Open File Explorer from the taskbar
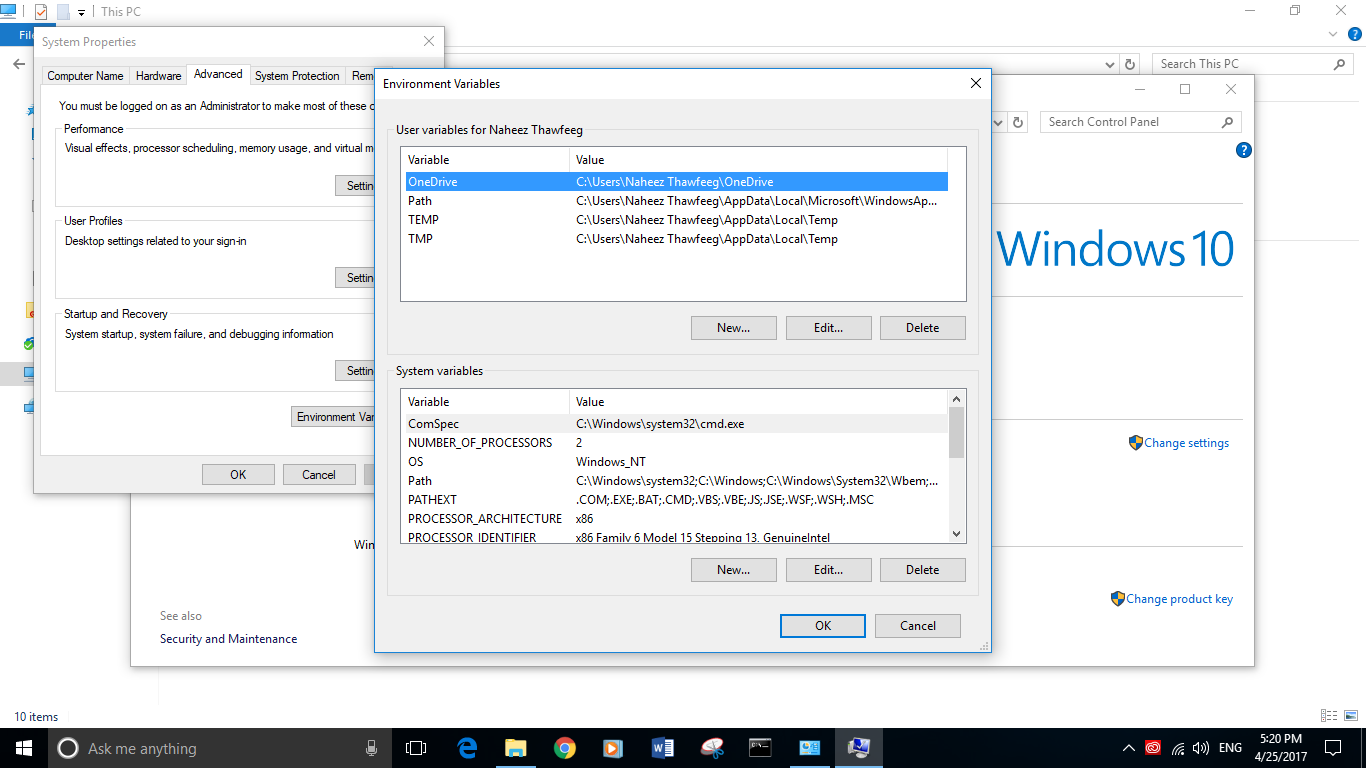The image size is (1366, 768). tap(516, 747)
